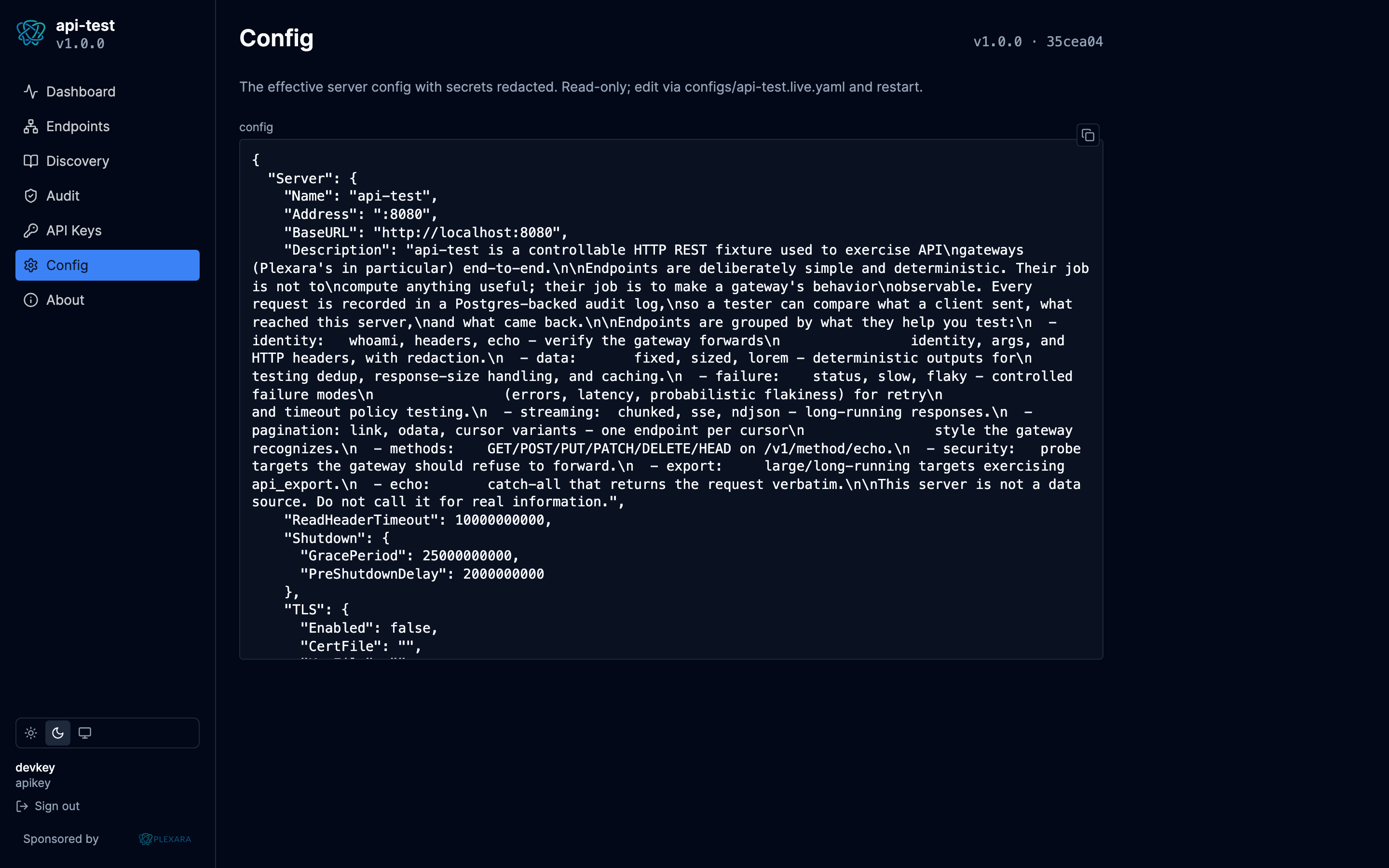This screenshot has width=1389, height=868.
Task: Click the "PreShutdownDelay" line
Action: click(422, 574)
